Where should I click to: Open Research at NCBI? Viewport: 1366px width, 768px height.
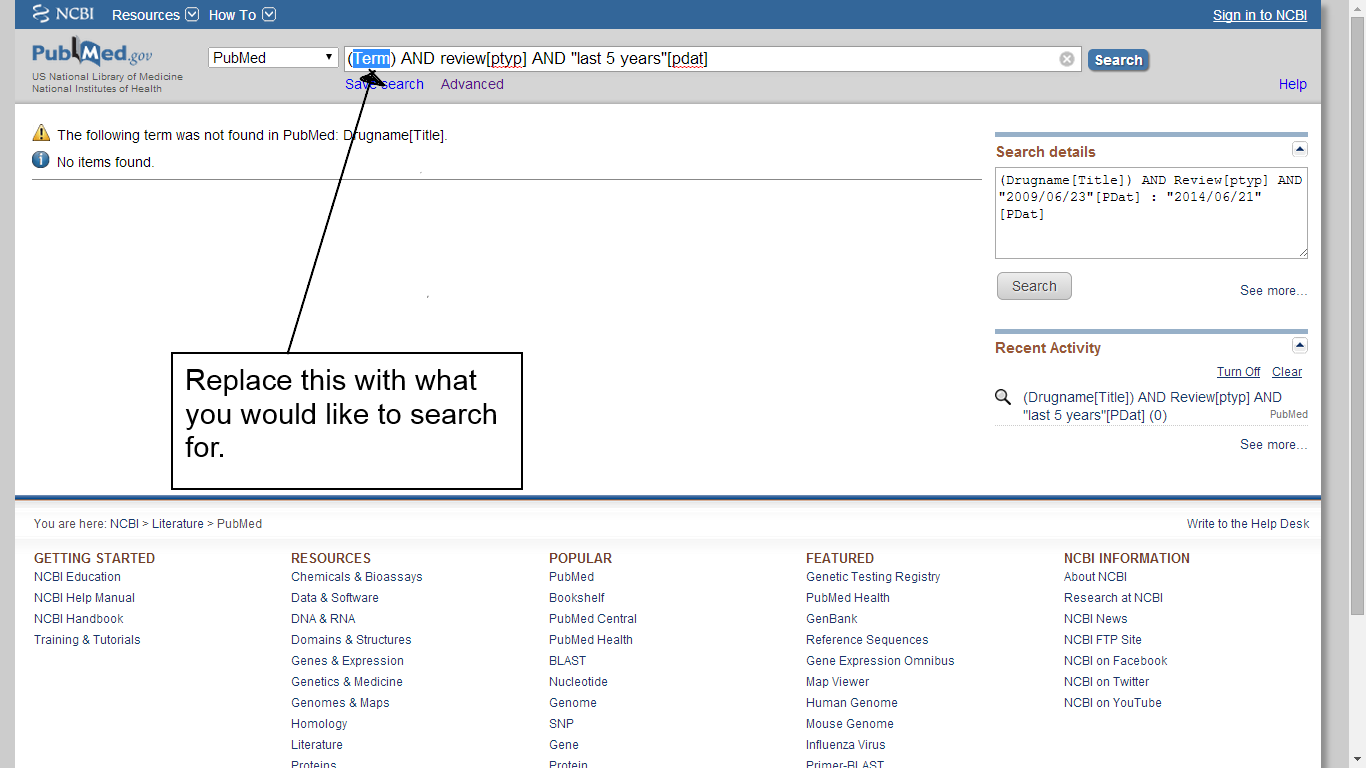pos(1113,598)
